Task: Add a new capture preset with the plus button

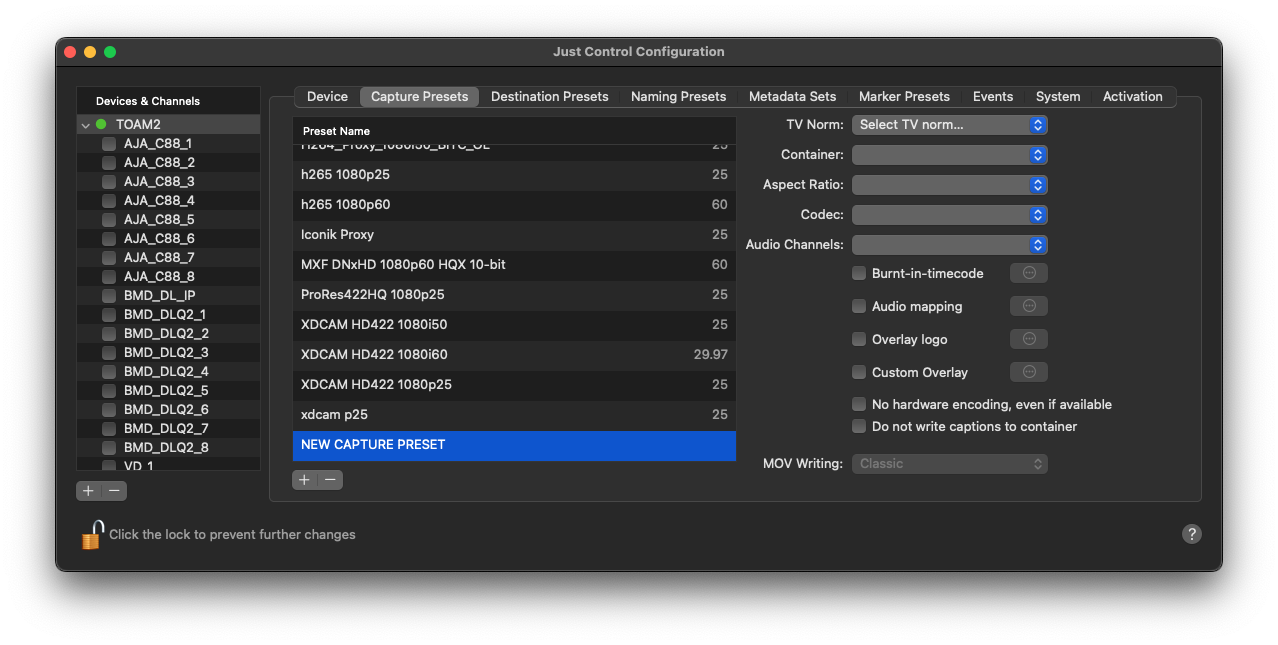Action: [x=305, y=480]
